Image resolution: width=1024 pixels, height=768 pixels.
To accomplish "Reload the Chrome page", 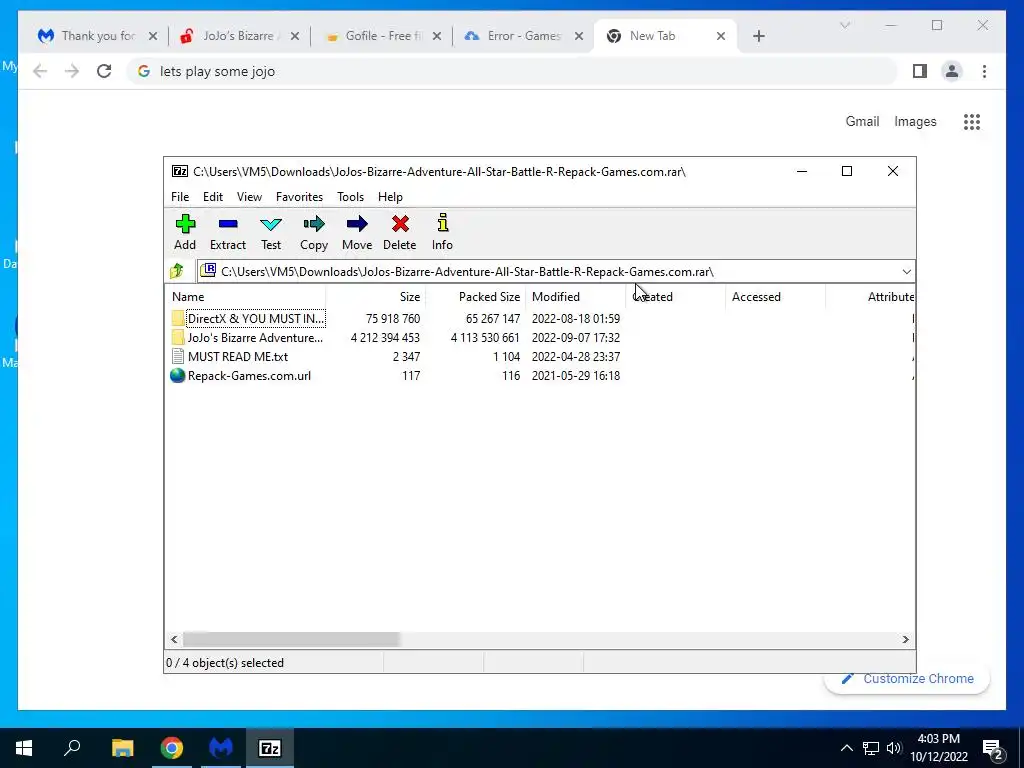I will 104,71.
